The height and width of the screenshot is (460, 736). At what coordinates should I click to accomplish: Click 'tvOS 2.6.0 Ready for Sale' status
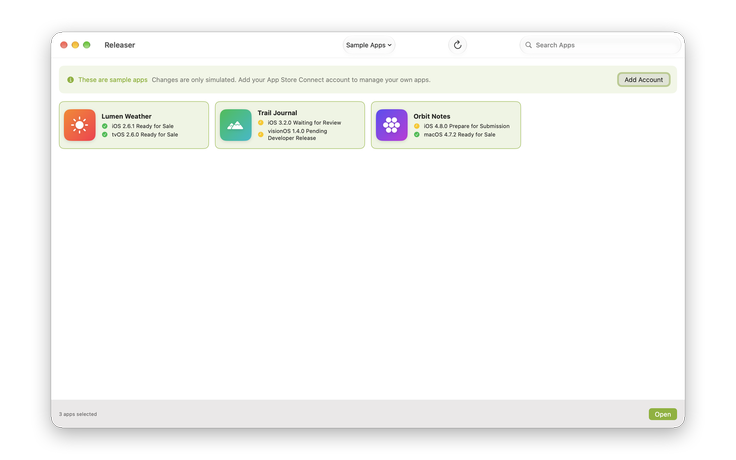(x=145, y=135)
